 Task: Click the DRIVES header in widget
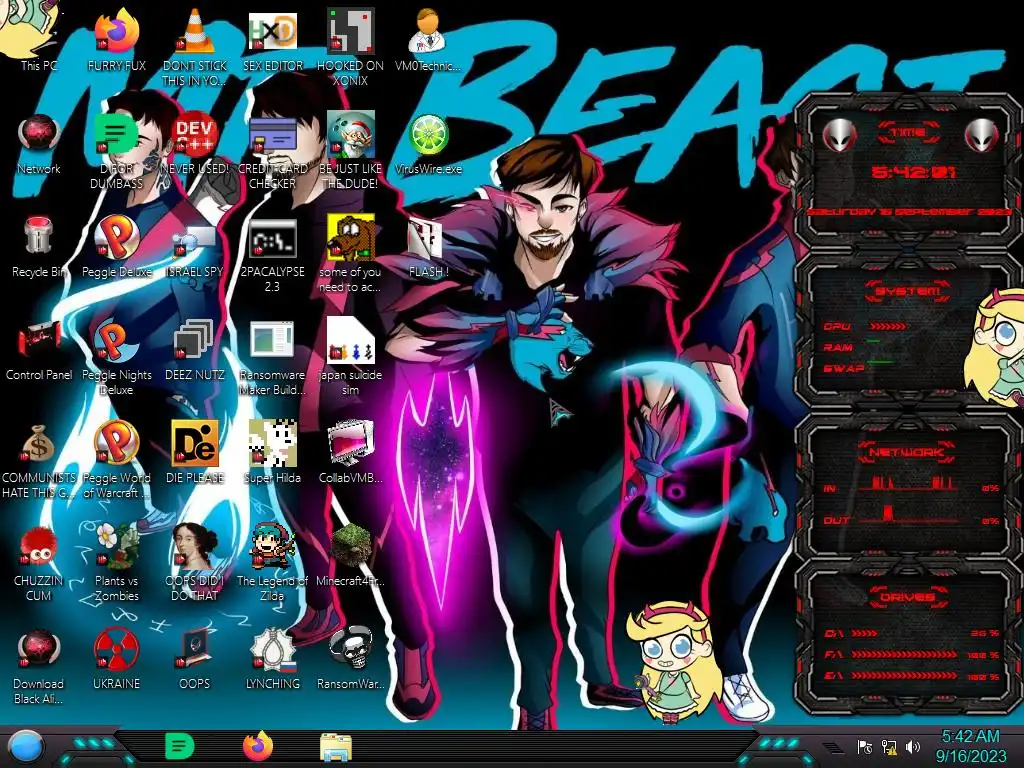[x=907, y=597]
